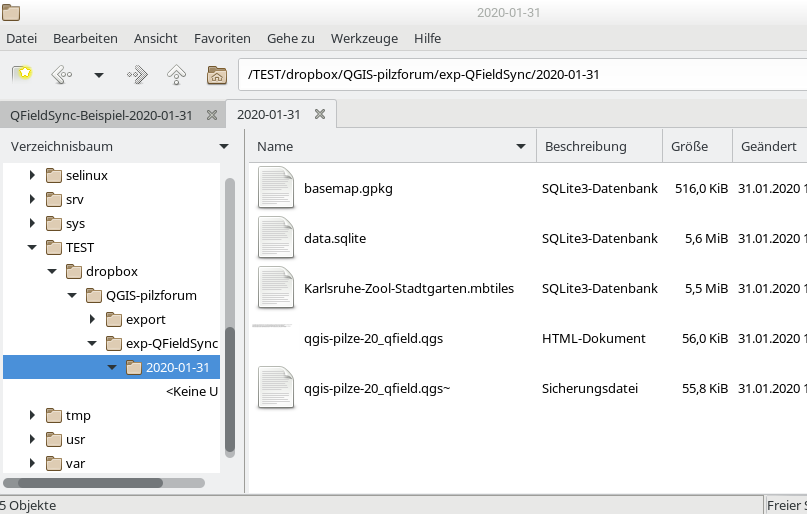Open the back history dropdown arrow
Image resolution: width=807 pixels, height=514 pixels.
click(98, 75)
